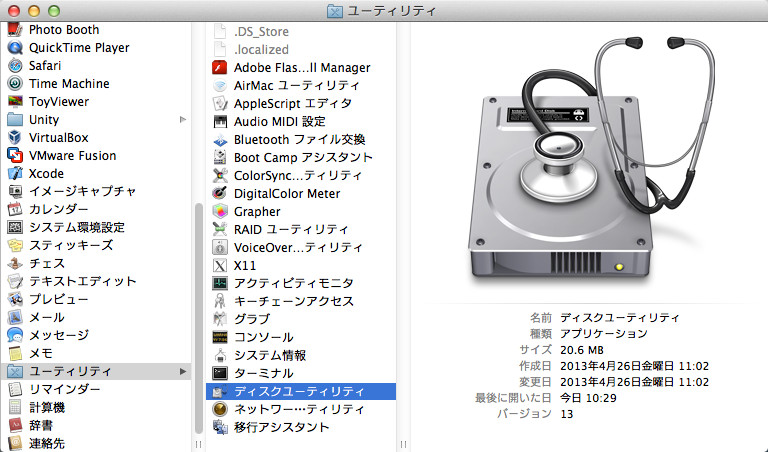768x452 pixels.
Task: Click the Xcode icon
Action: point(15,173)
